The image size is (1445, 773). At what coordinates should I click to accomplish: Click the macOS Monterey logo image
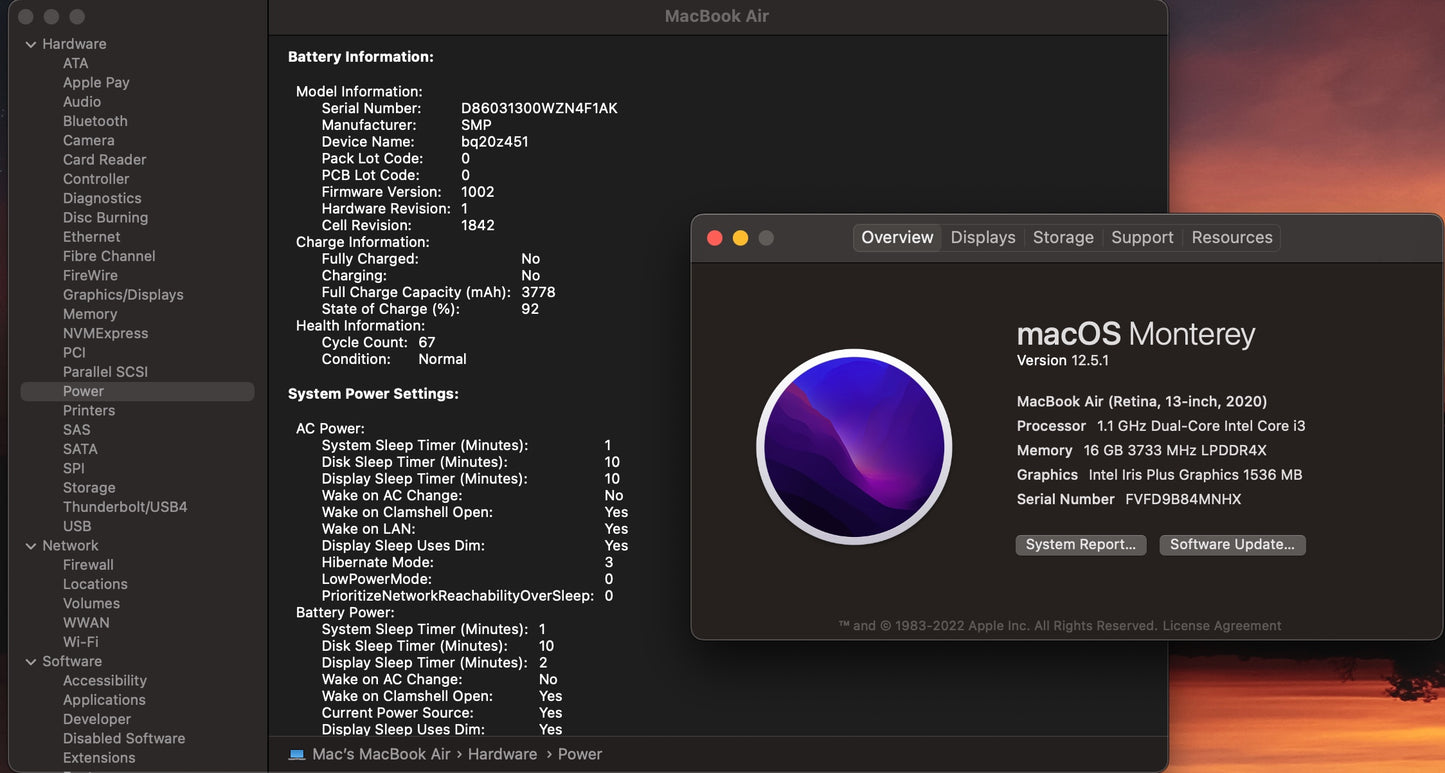coord(854,447)
